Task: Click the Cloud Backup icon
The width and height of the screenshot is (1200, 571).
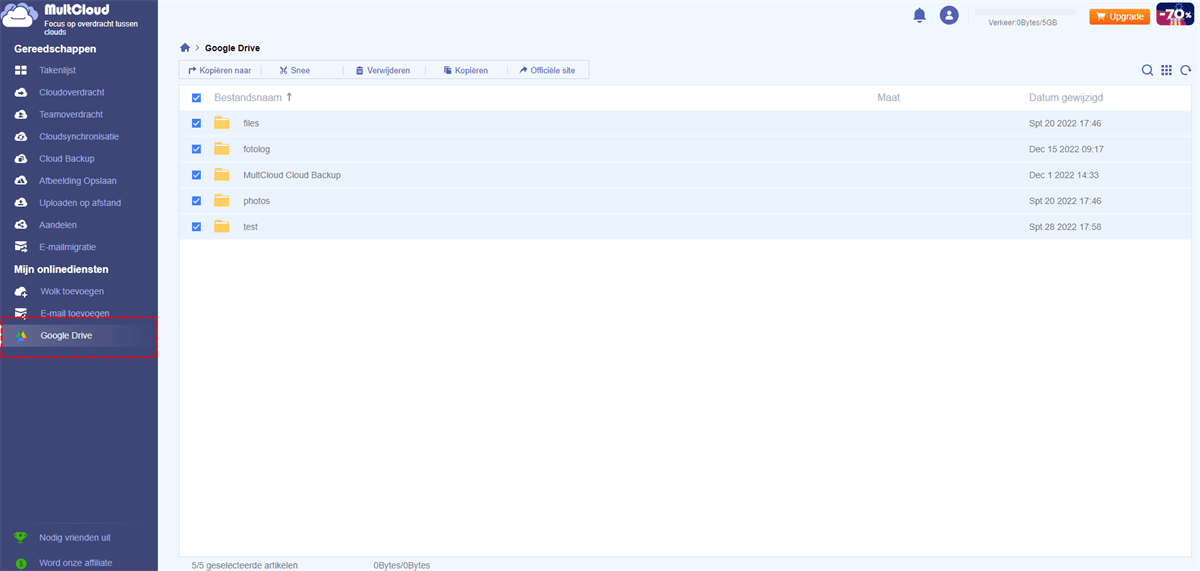Action: coord(21,158)
